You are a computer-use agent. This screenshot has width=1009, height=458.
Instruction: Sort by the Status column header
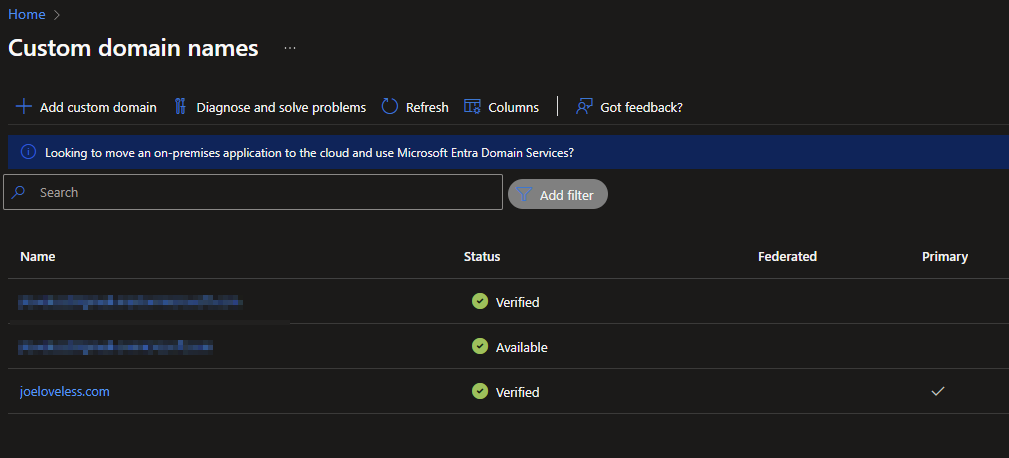click(482, 257)
